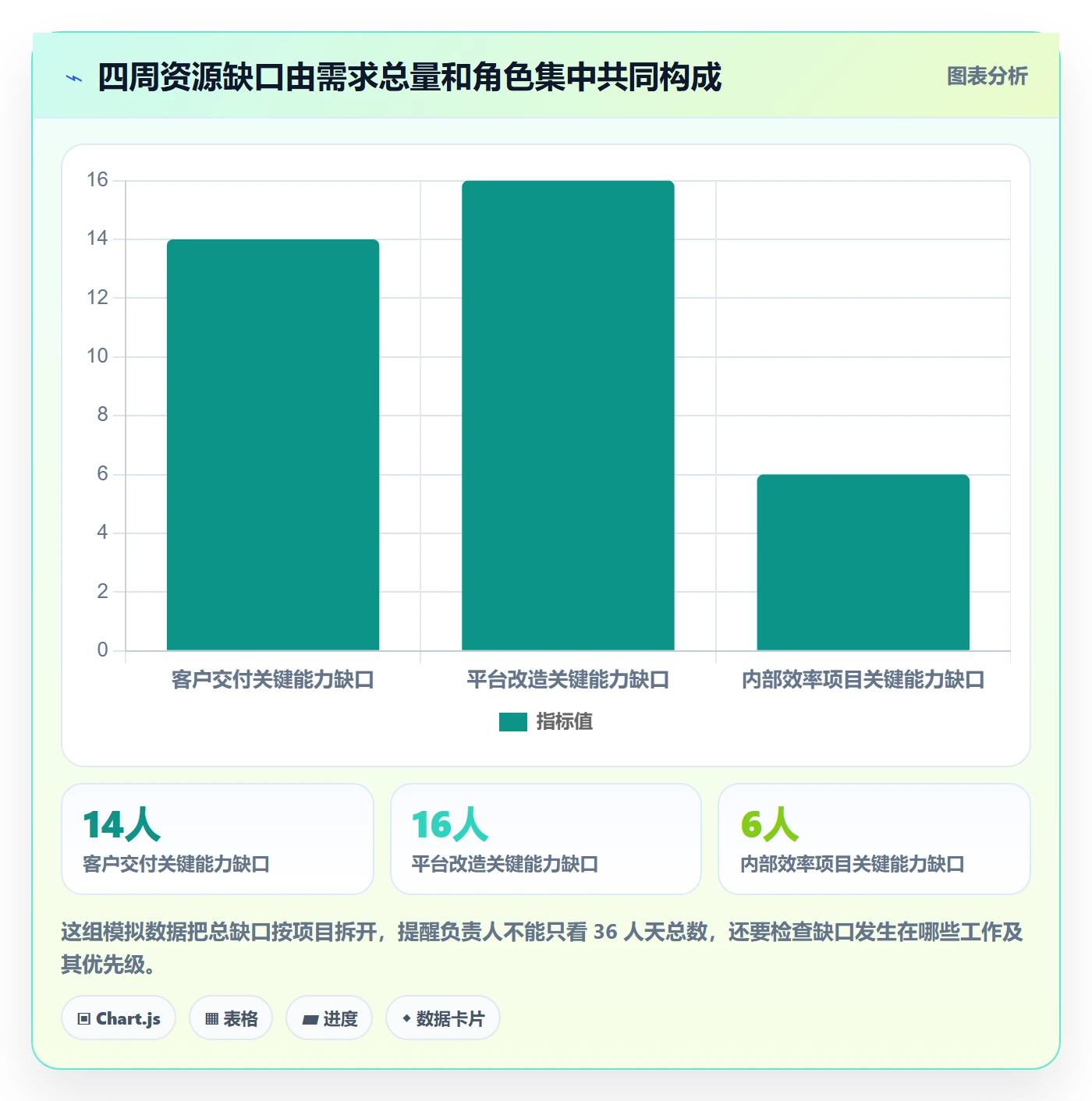The width and height of the screenshot is (1092, 1101).
Task: Click the 进度 tag
Action: point(329,1018)
